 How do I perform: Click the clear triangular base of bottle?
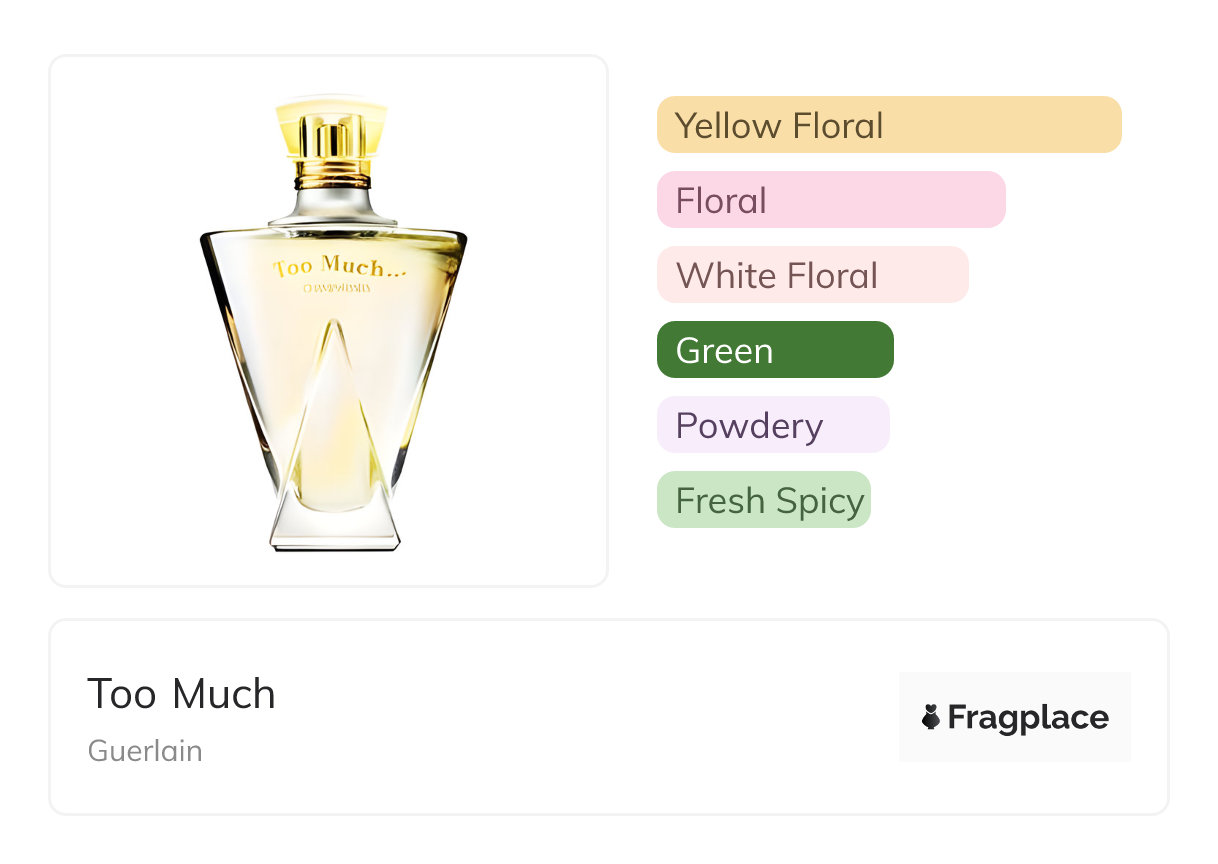point(334,520)
